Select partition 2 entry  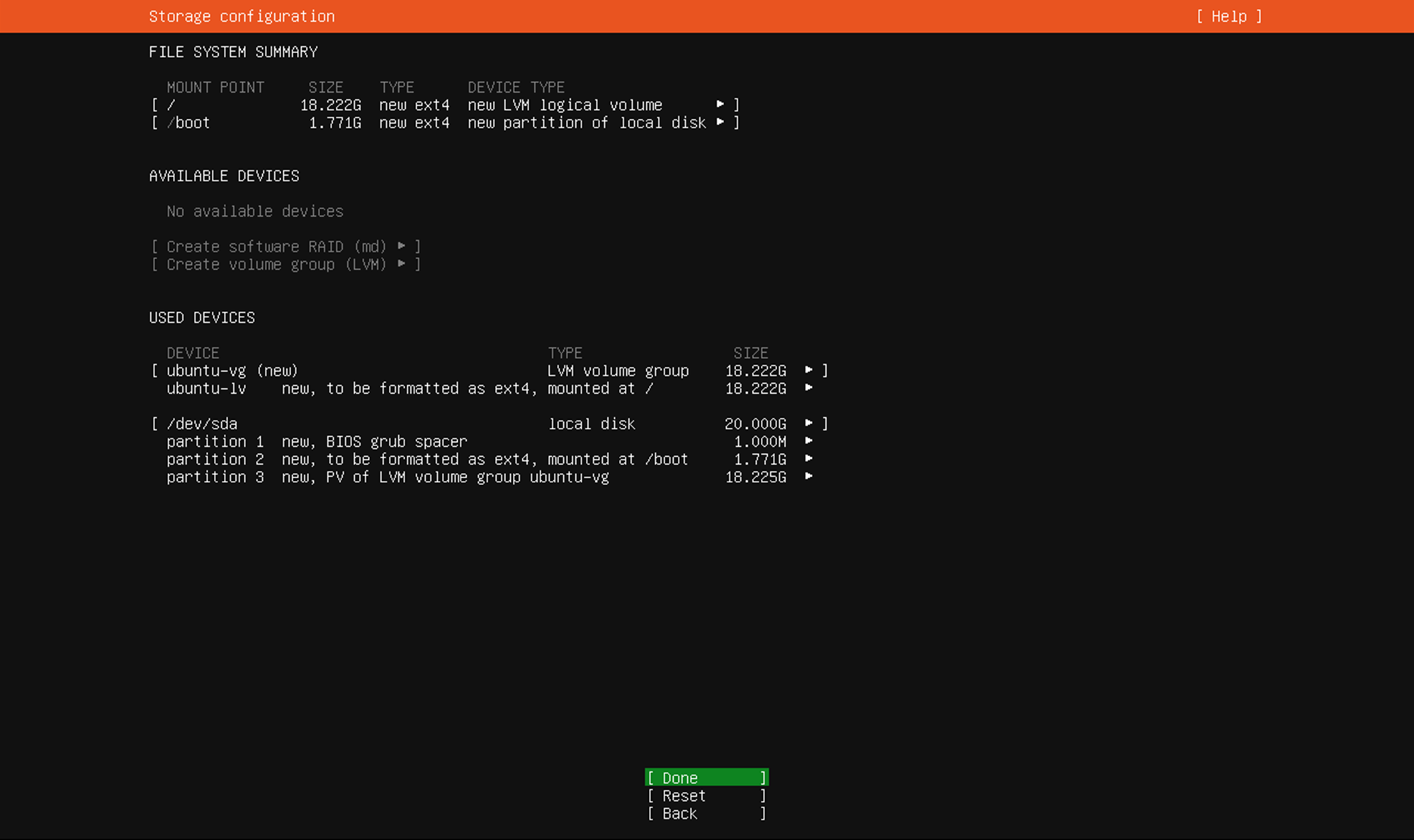pyautogui.click(x=215, y=459)
